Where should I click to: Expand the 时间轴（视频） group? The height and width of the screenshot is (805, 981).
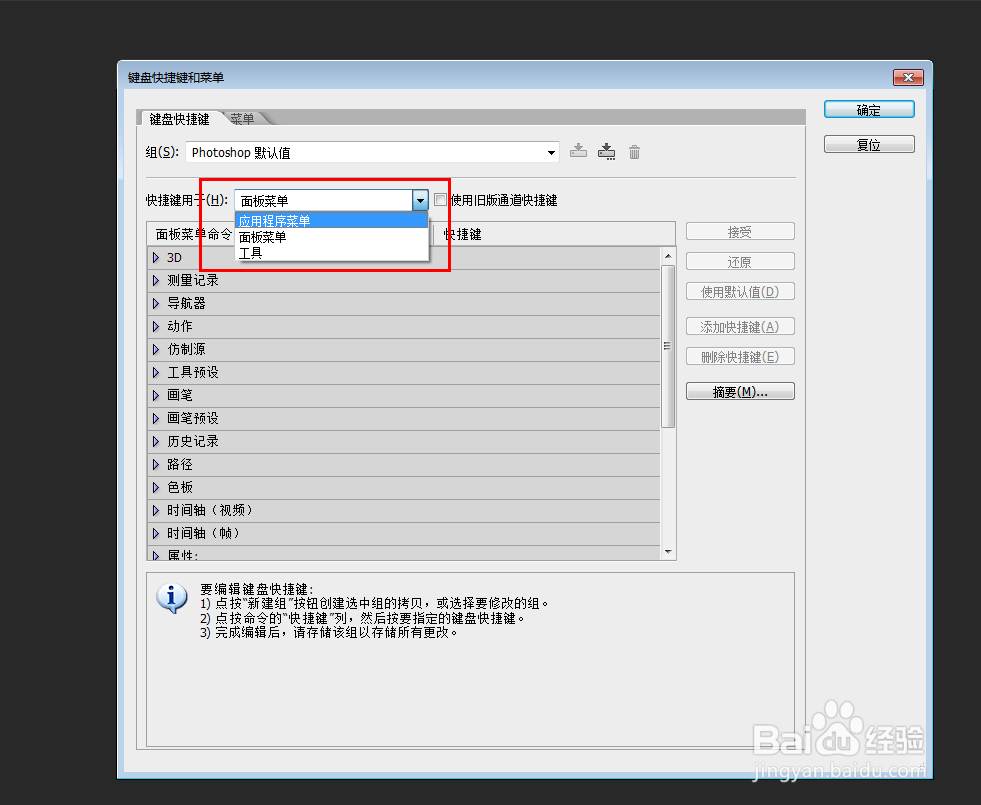156,510
